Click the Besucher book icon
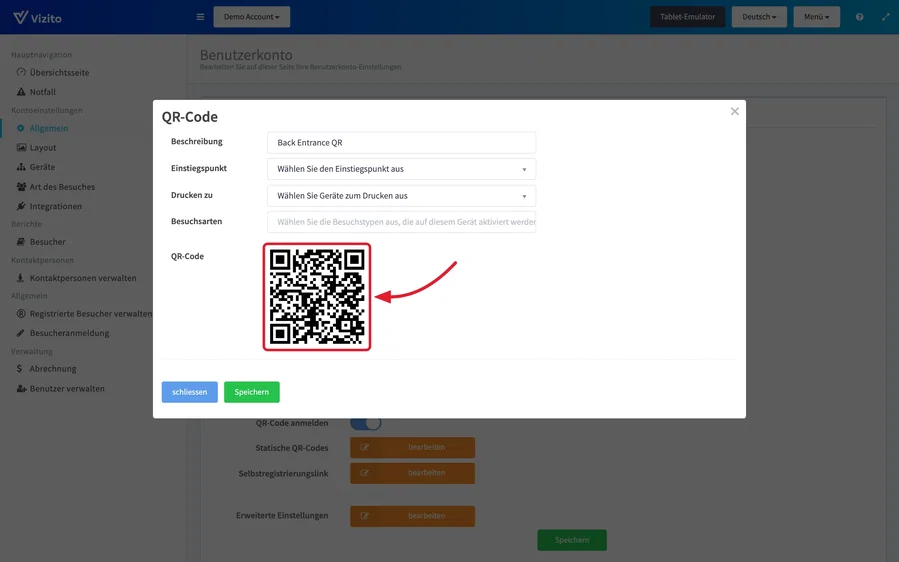Screen dimensions: 899x562 (21, 241)
